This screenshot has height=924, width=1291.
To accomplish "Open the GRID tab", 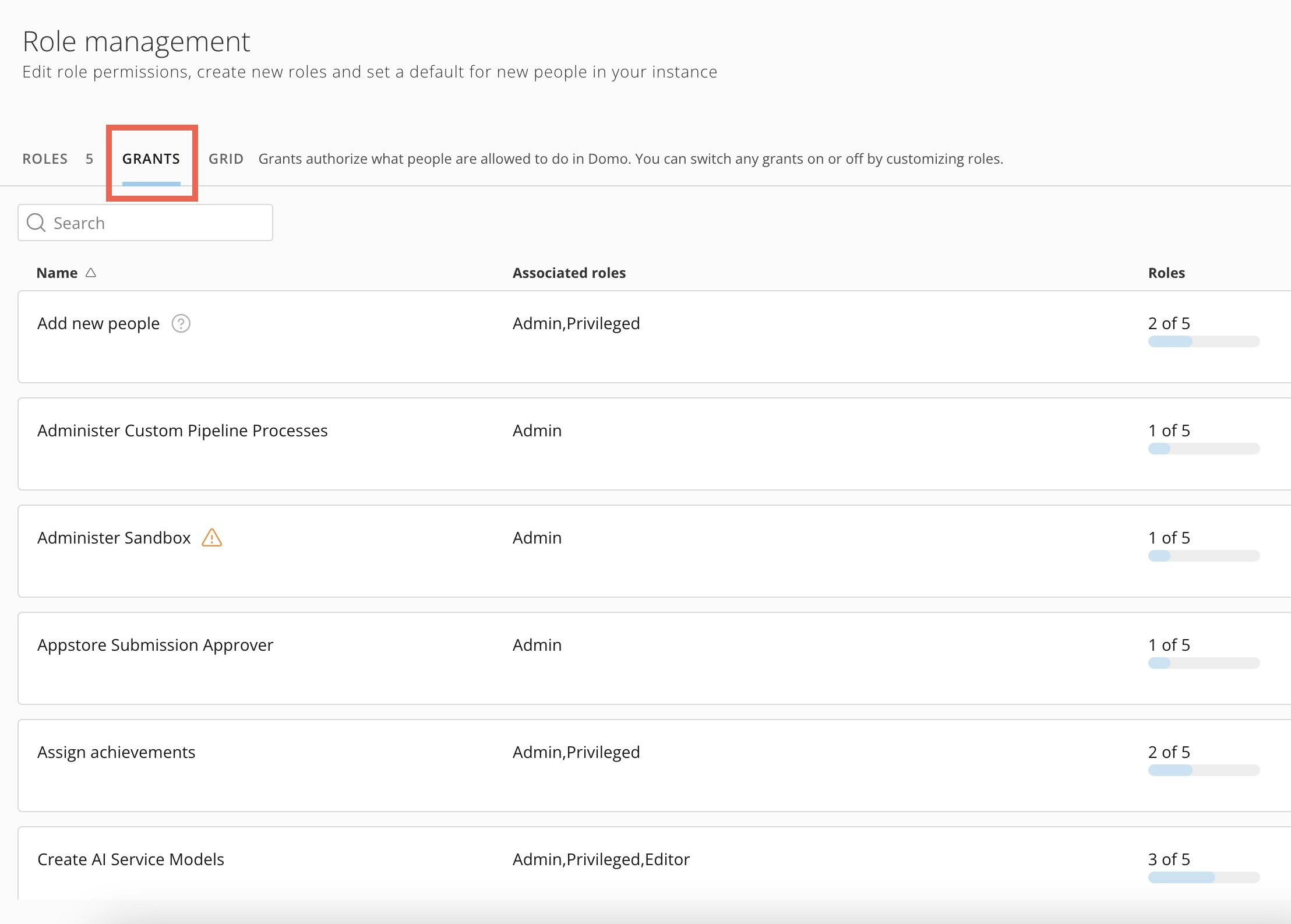I will [226, 159].
